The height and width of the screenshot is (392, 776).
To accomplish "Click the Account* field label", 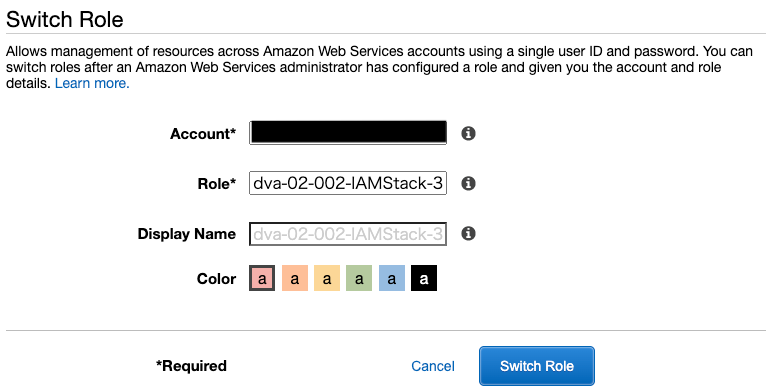I will pyautogui.click(x=203, y=134).
